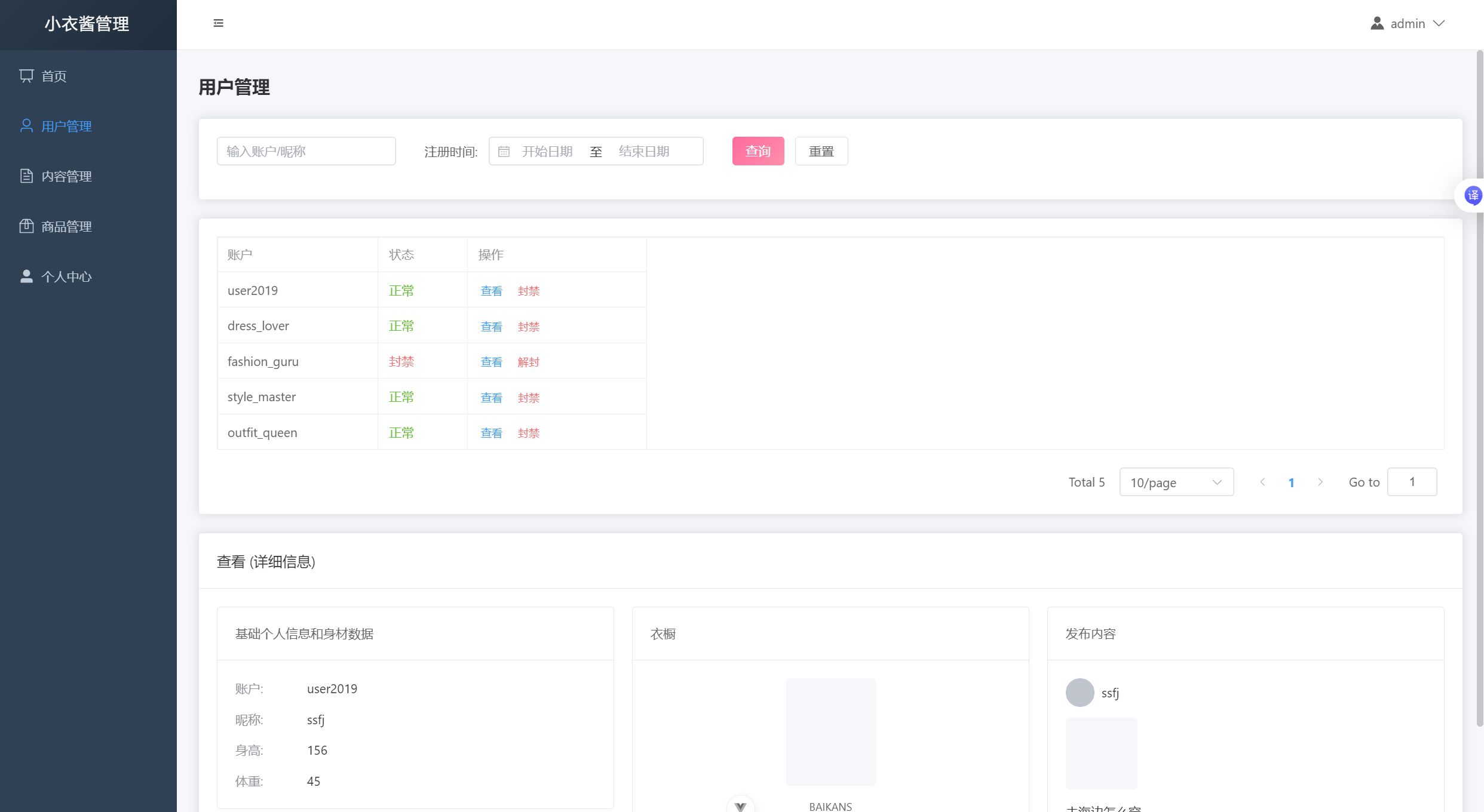The width and height of the screenshot is (1484, 812).
Task: View details for fashion_guru
Action: tap(491, 362)
